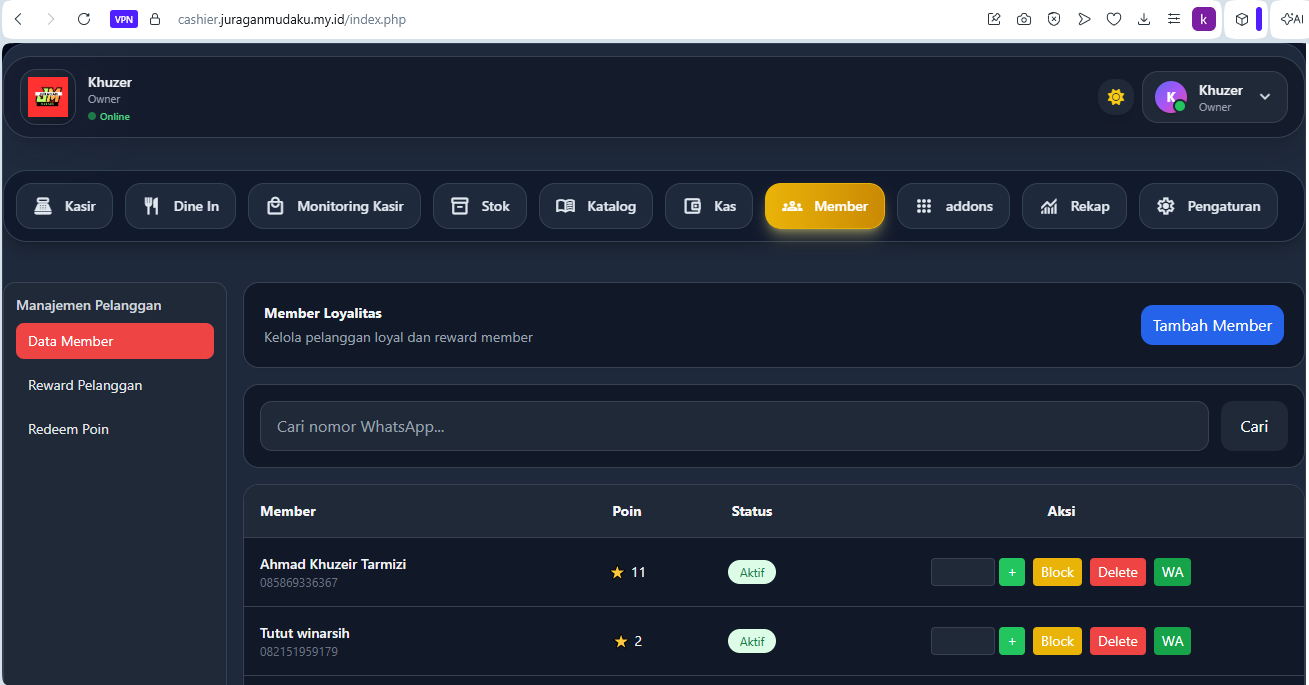Take a snapshot with the camera icon
1309x685 pixels.
coord(1024,19)
